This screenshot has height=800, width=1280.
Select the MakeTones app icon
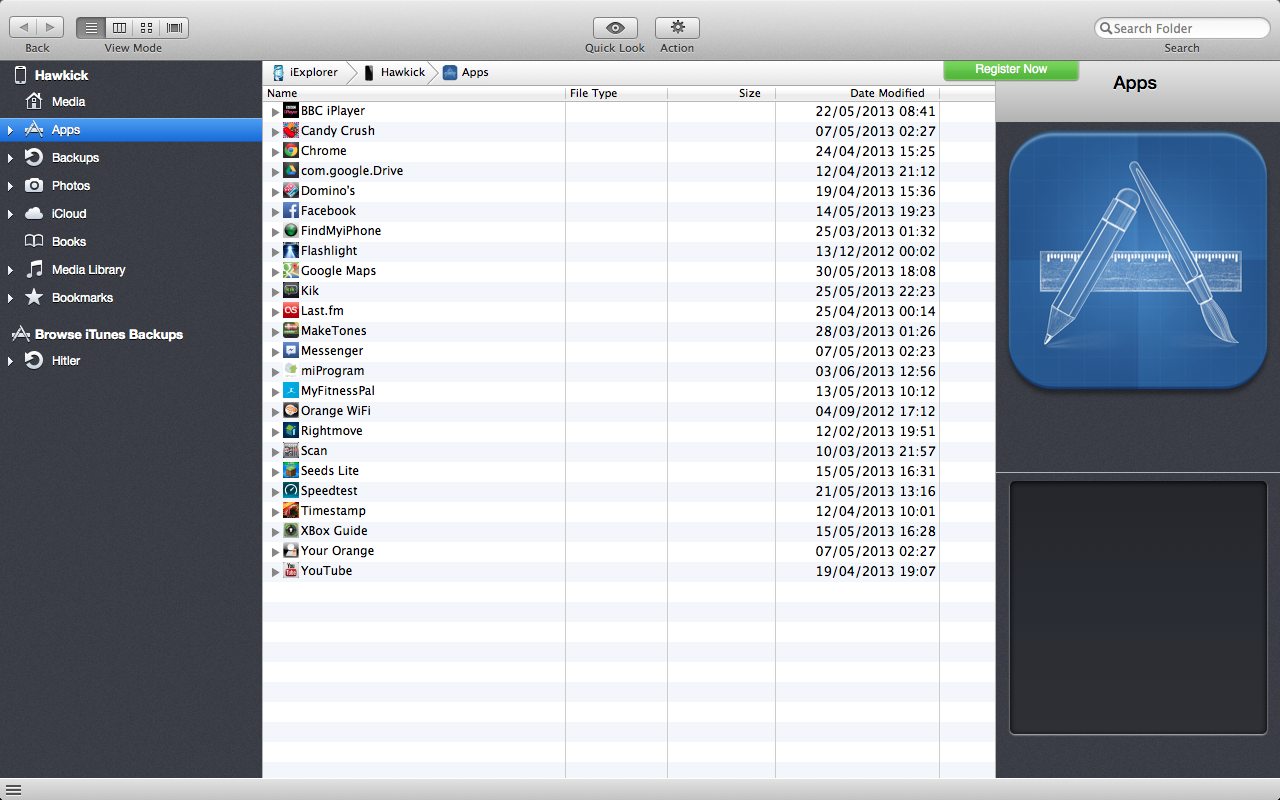pyautogui.click(x=291, y=331)
